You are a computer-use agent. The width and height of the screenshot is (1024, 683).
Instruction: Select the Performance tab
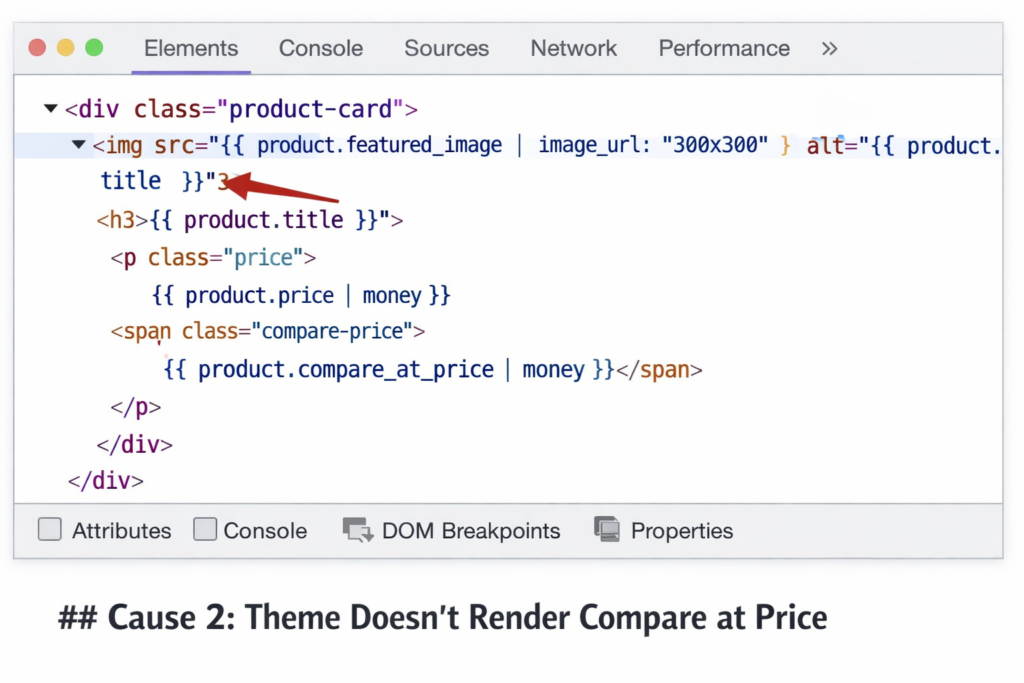click(x=724, y=48)
